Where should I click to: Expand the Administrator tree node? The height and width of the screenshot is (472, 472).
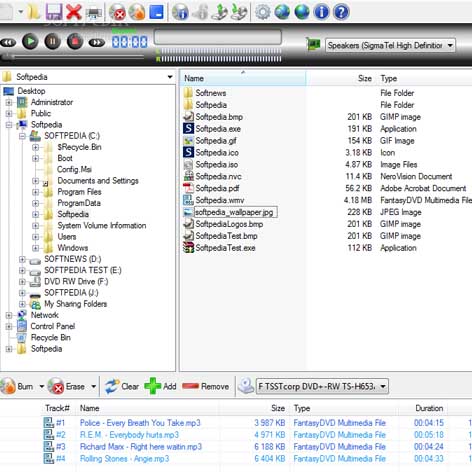(9, 102)
